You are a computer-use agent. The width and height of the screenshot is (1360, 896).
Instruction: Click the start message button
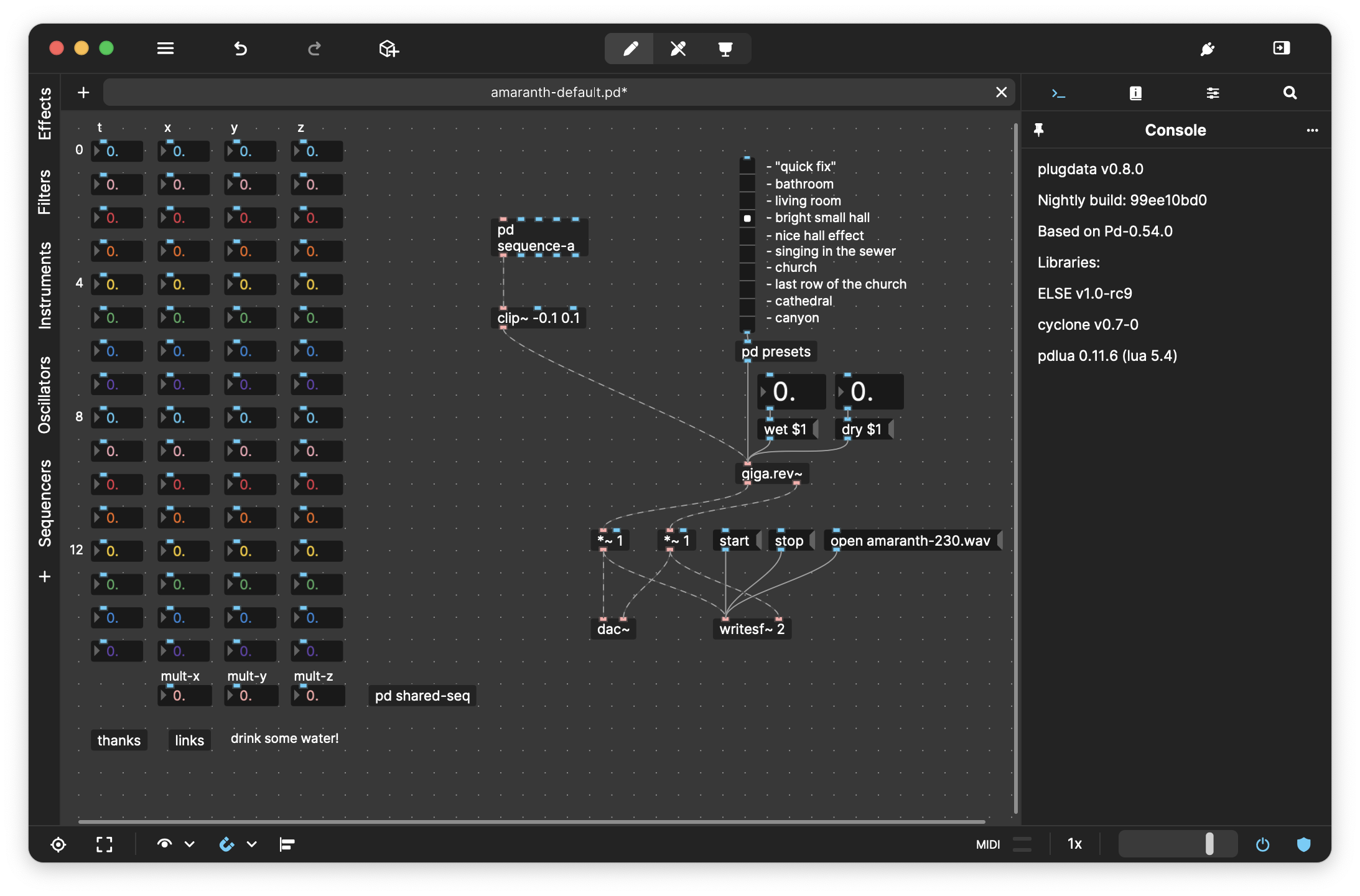pyautogui.click(x=733, y=540)
